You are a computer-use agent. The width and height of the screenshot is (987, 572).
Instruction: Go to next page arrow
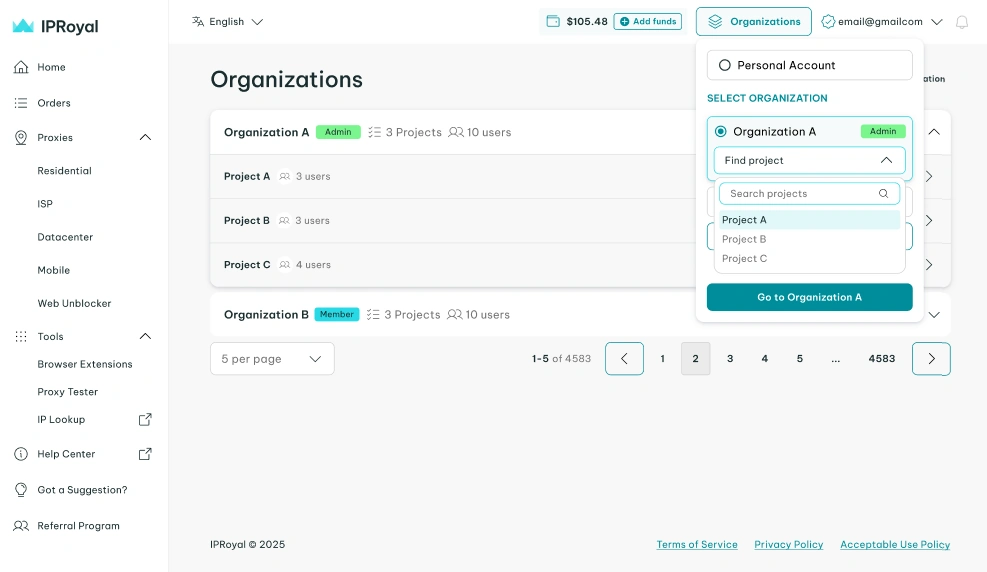click(931, 359)
